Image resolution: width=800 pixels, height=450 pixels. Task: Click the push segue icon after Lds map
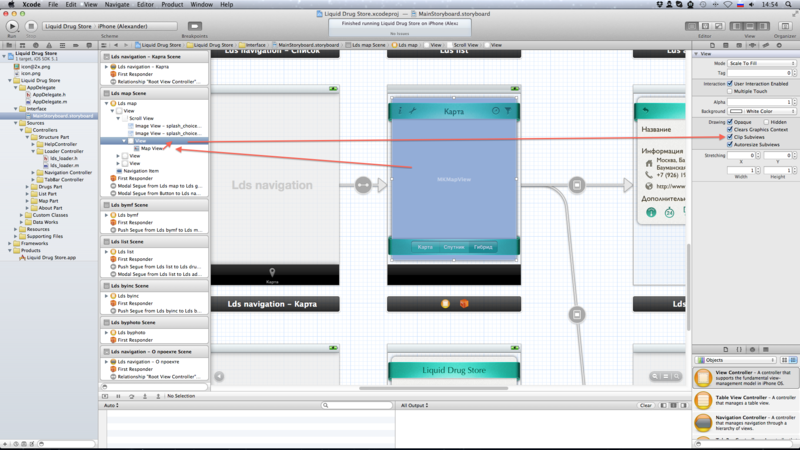coord(577,185)
